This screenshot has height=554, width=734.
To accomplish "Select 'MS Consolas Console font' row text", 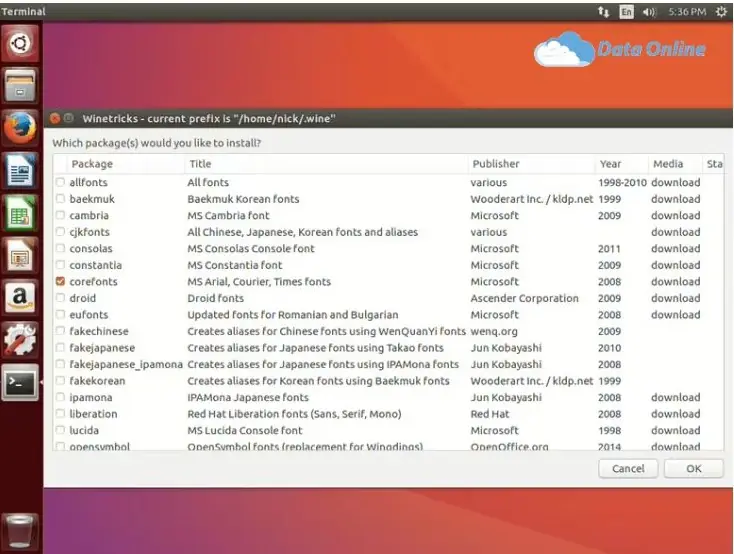I will point(251,248).
